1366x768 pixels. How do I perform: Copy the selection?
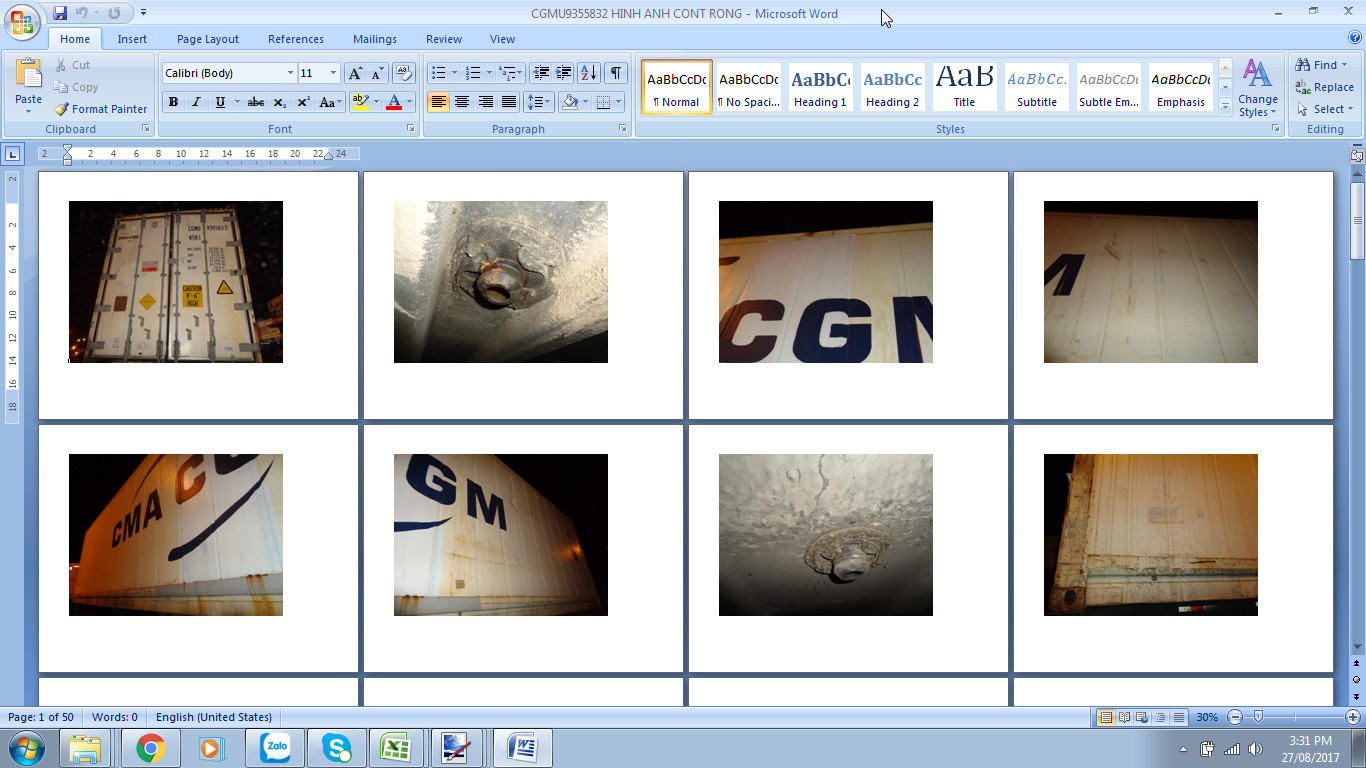click(x=76, y=87)
